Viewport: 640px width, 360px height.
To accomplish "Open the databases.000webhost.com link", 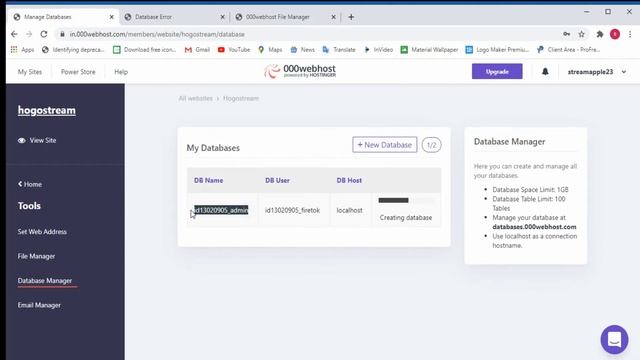I will pyautogui.click(x=534, y=227).
